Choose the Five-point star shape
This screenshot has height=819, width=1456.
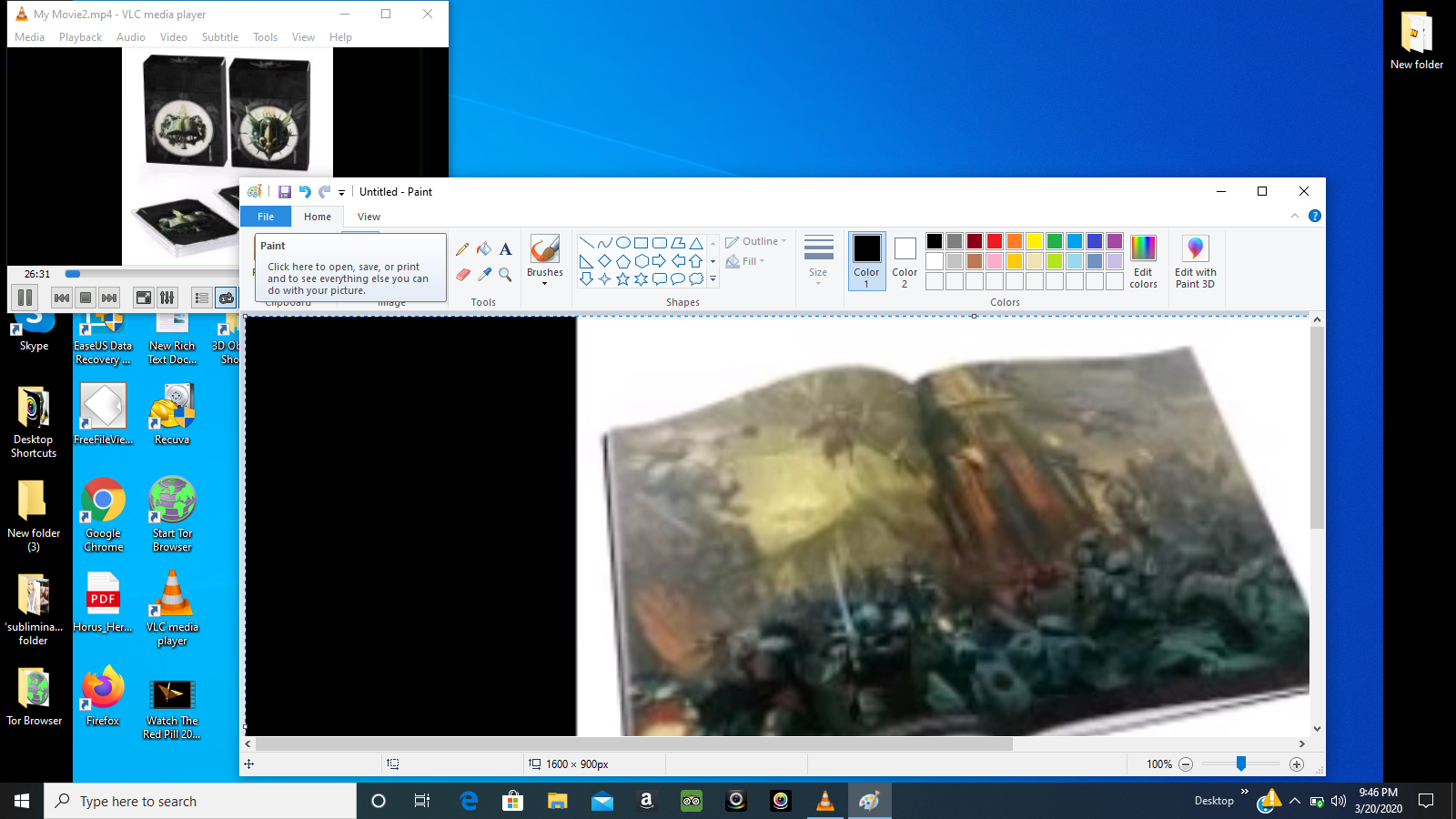pos(623,279)
